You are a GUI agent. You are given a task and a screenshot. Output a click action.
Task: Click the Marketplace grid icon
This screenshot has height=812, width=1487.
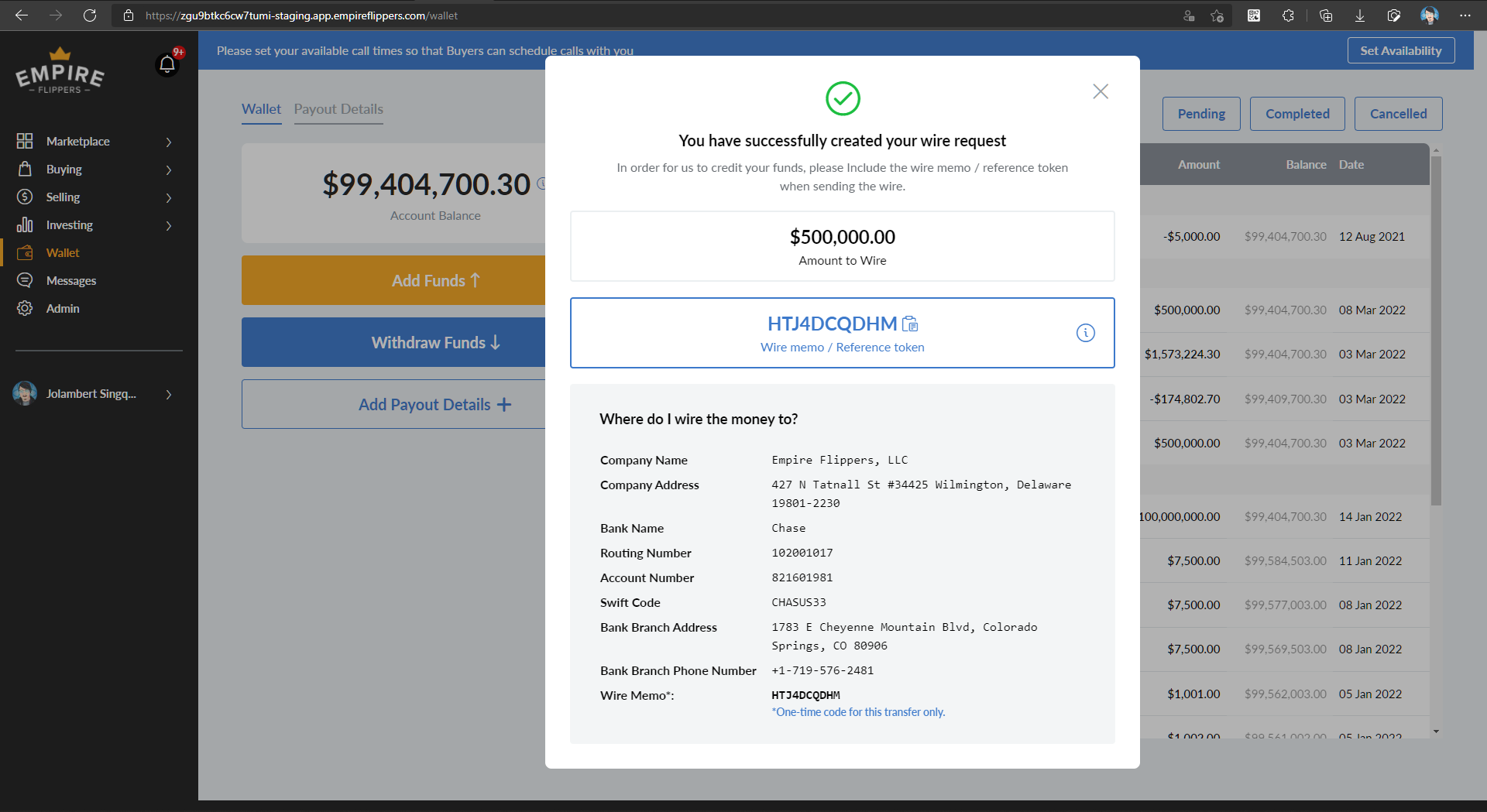[25, 141]
